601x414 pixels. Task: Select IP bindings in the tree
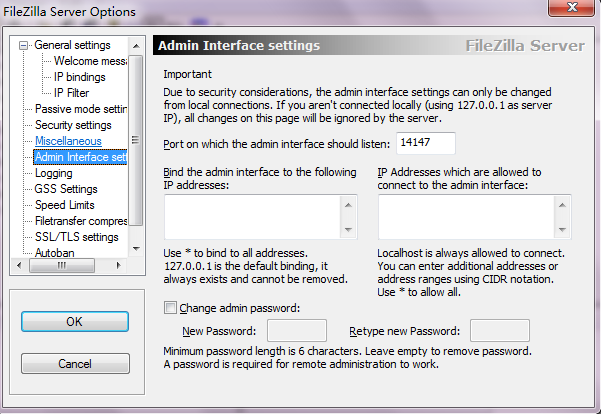coord(79,77)
